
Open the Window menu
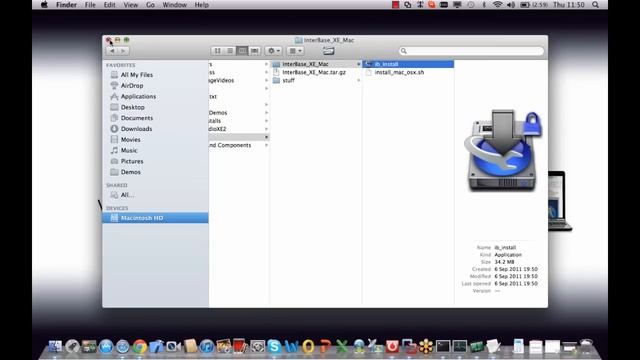(x=175, y=5)
